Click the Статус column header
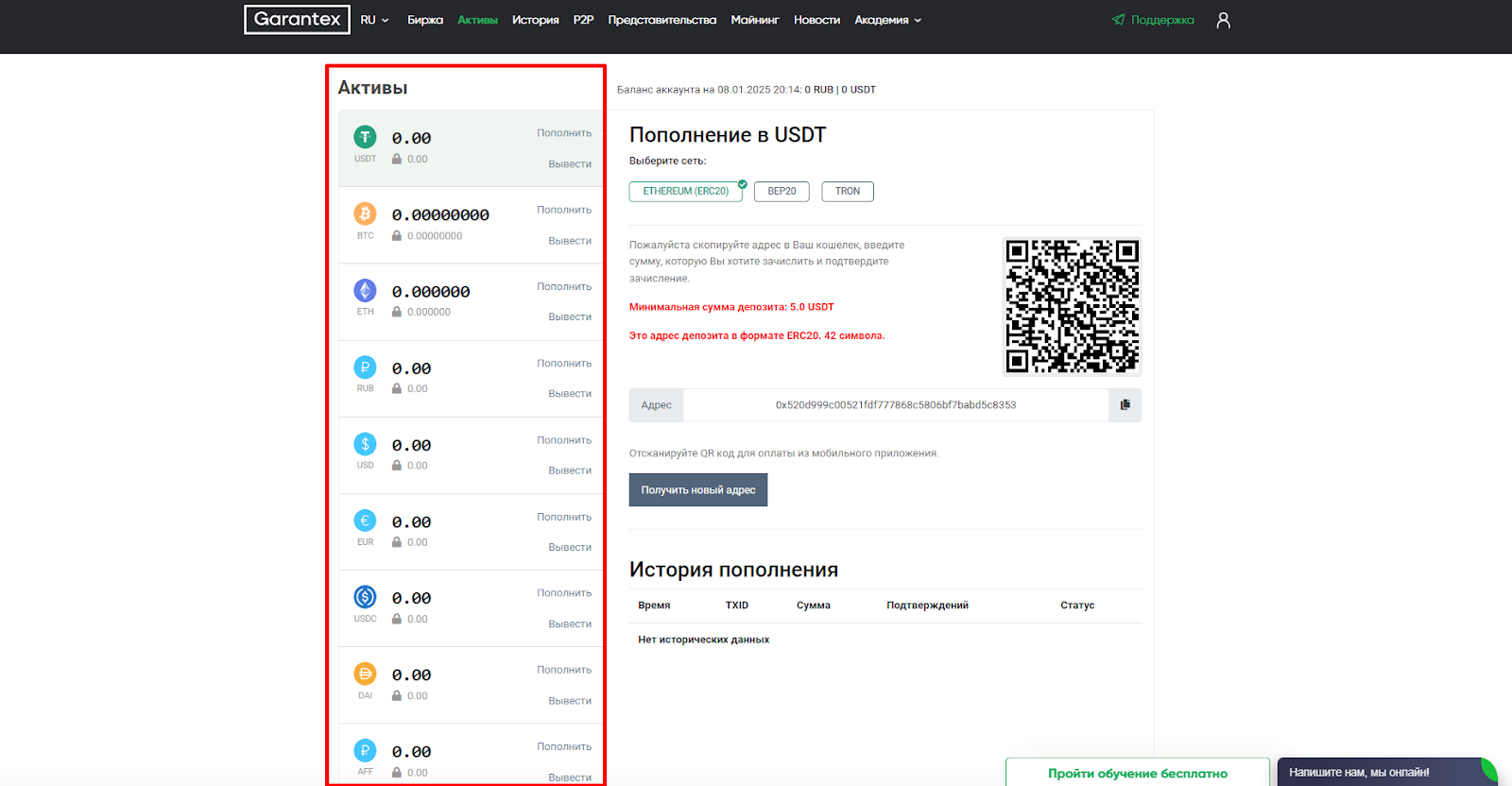The width and height of the screenshot is (1512, 786). point(1077,606)
